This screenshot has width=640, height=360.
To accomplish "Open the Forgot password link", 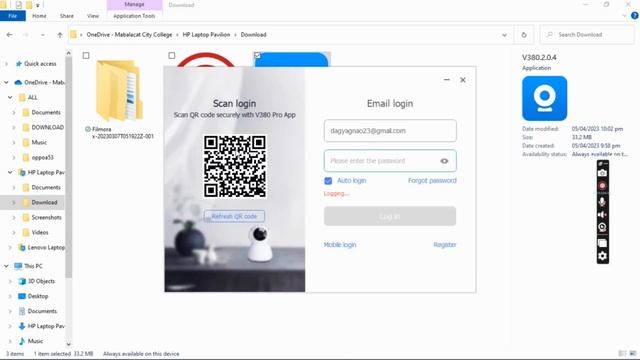I will [432, 180].
